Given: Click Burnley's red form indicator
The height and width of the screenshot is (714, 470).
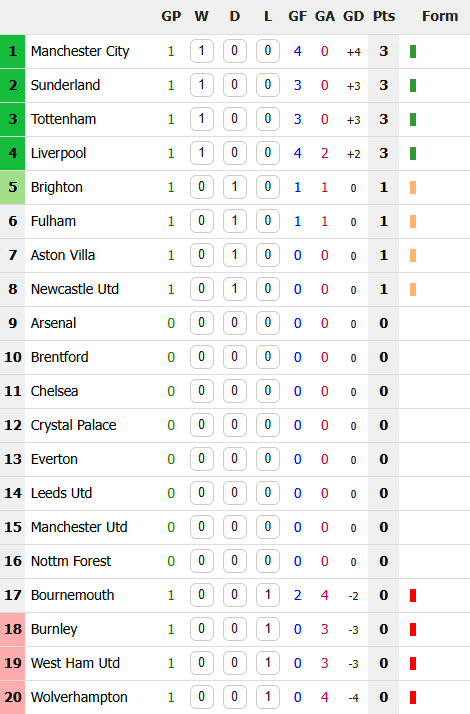Looking at the screenshot, I should [413, 630].
